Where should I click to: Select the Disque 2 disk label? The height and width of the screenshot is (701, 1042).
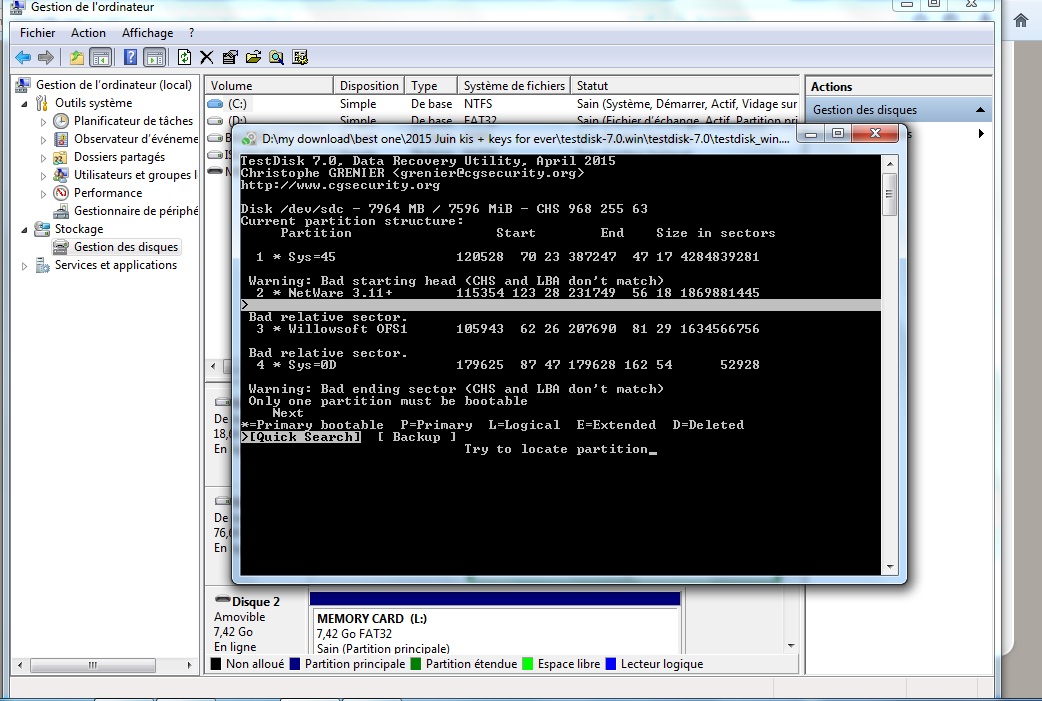pyautogui.click(x=255, y=602)
